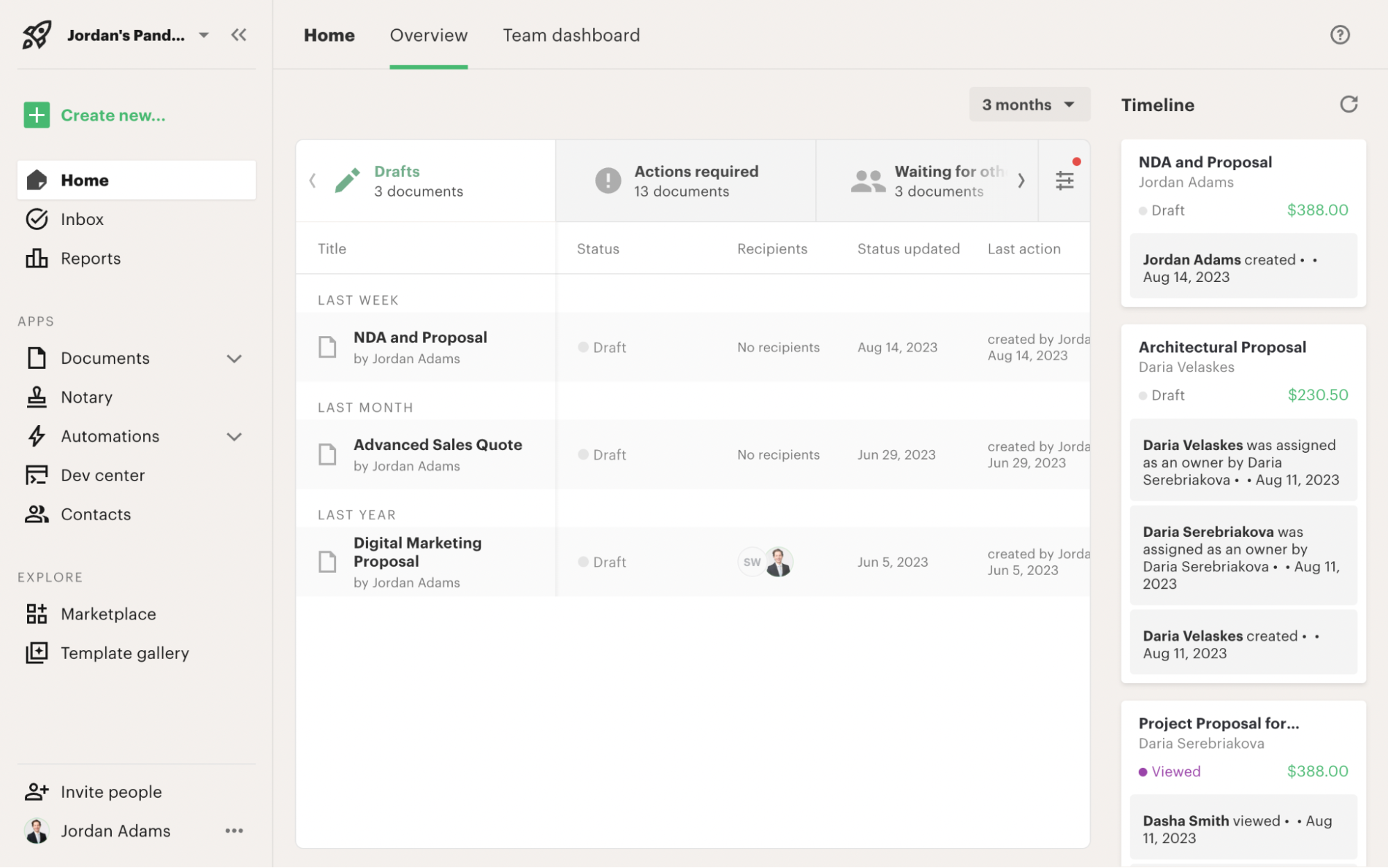Open workspace switcher dropdown arrow
Screen dimensions: 1388x868
203,35
